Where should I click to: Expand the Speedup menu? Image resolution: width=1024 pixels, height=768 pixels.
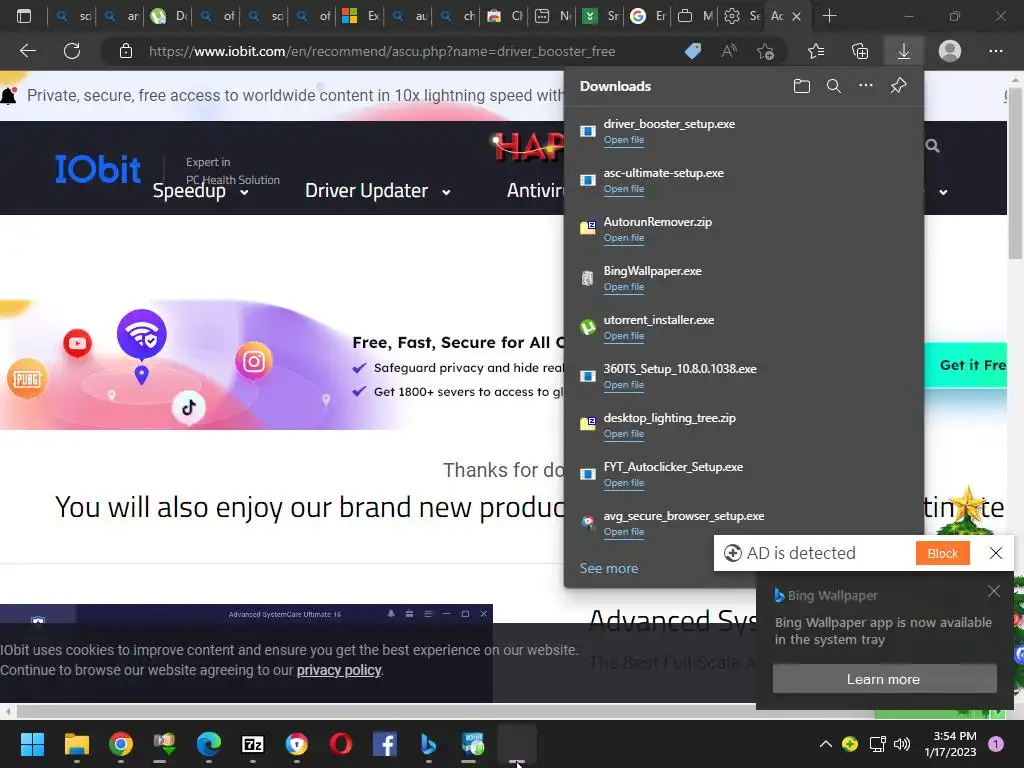(200, 191)
